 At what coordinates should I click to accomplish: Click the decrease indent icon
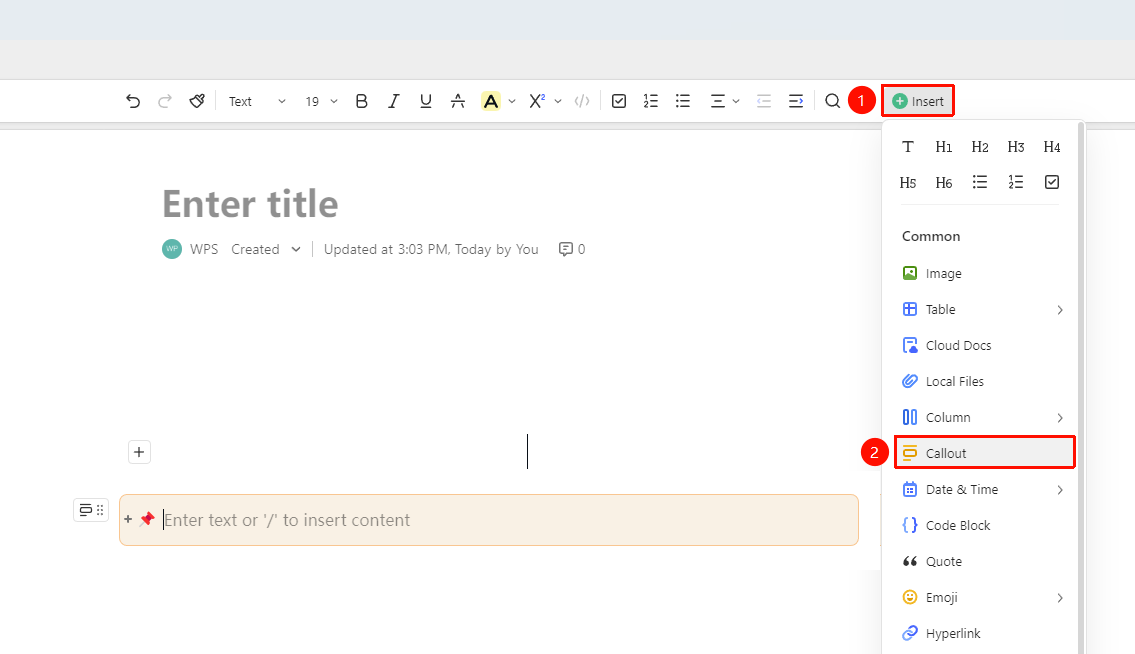(x=764, y=101)
